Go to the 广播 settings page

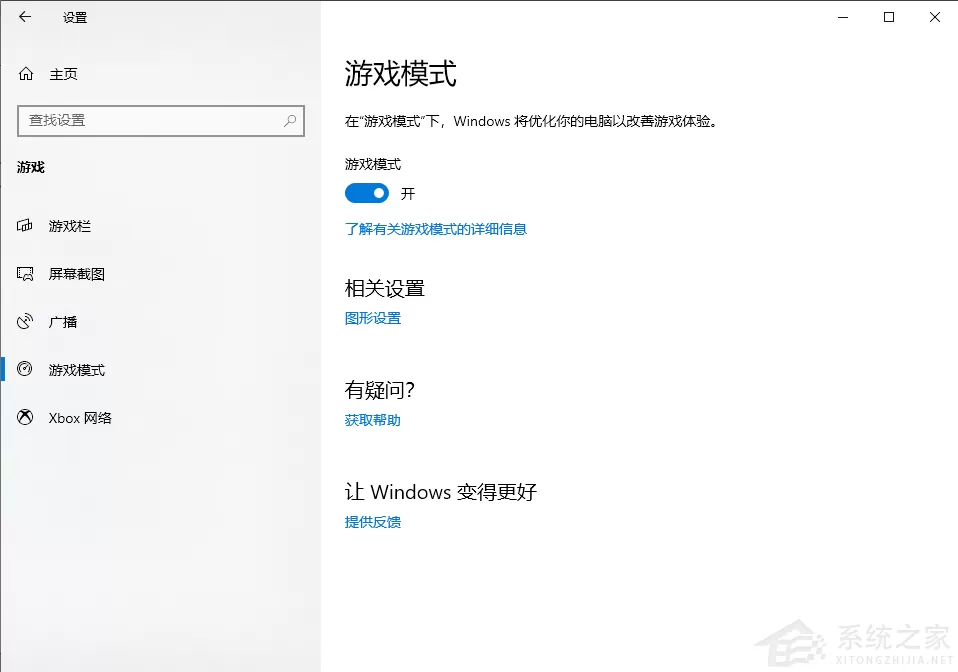click(62, 322)
